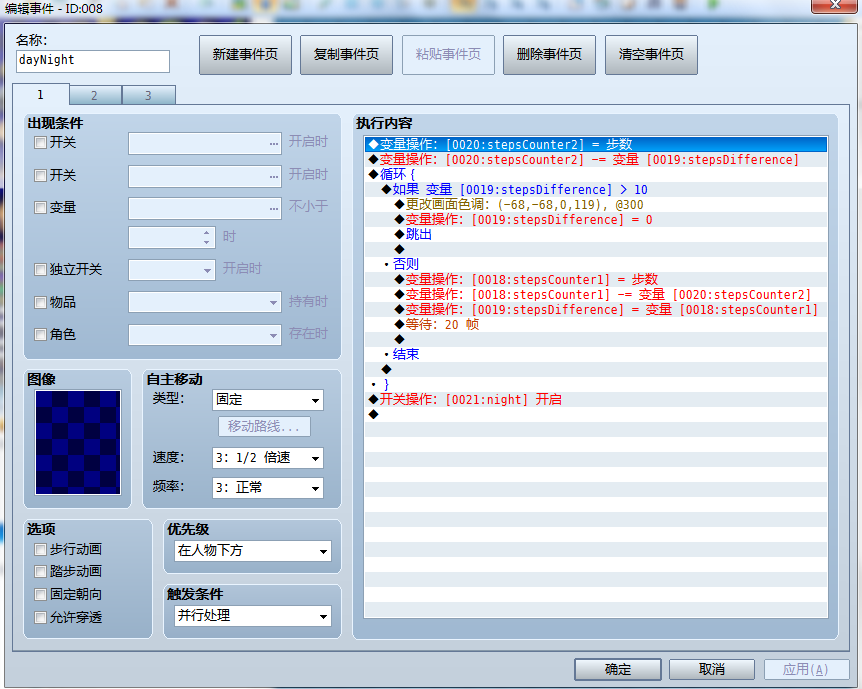Toggle the 踏步动画 option
Image resolution: width=862 pixels, height=689 pixels.
pyautogui.click(x=40, y=571)
